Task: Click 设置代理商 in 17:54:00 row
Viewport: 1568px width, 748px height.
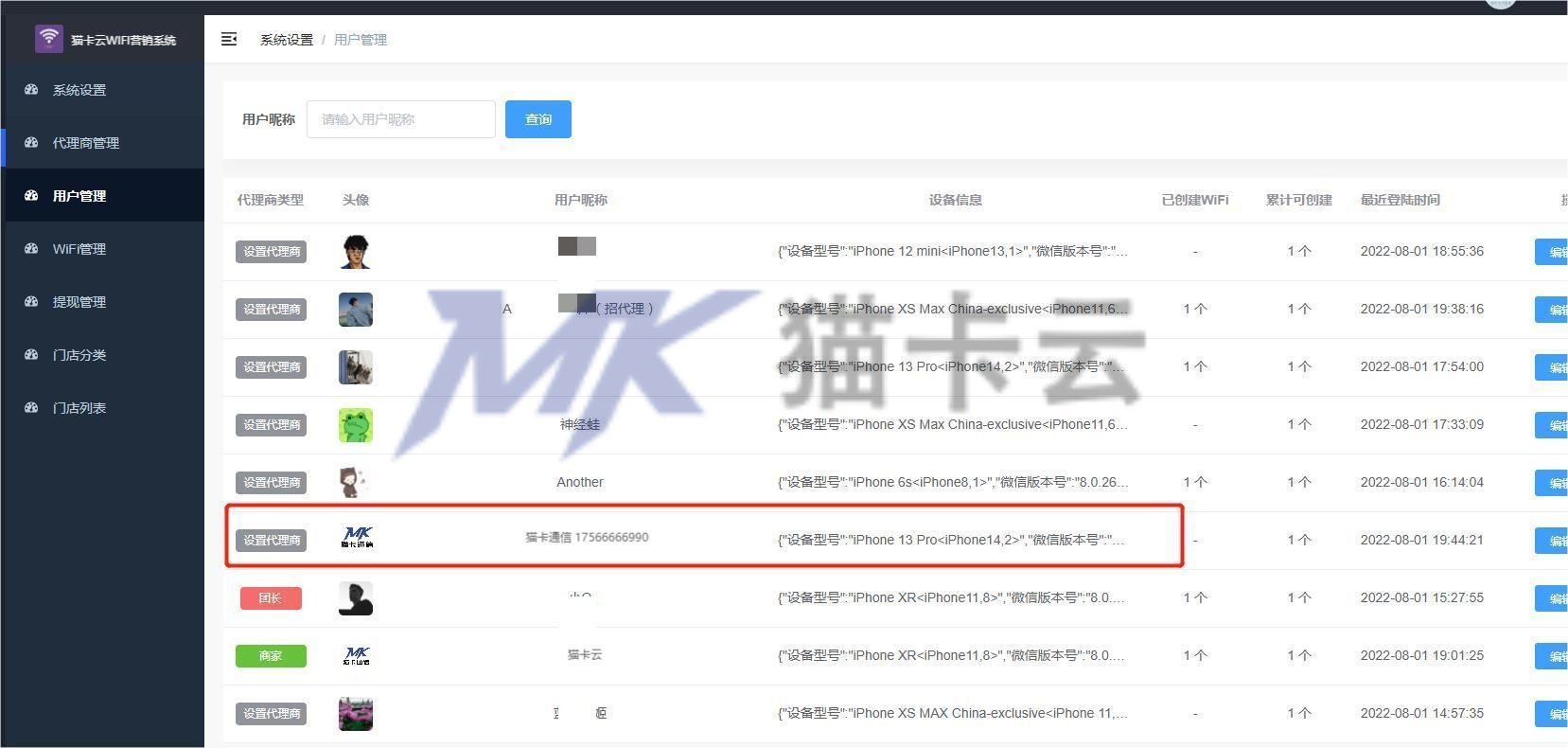Action: [272, 367]
